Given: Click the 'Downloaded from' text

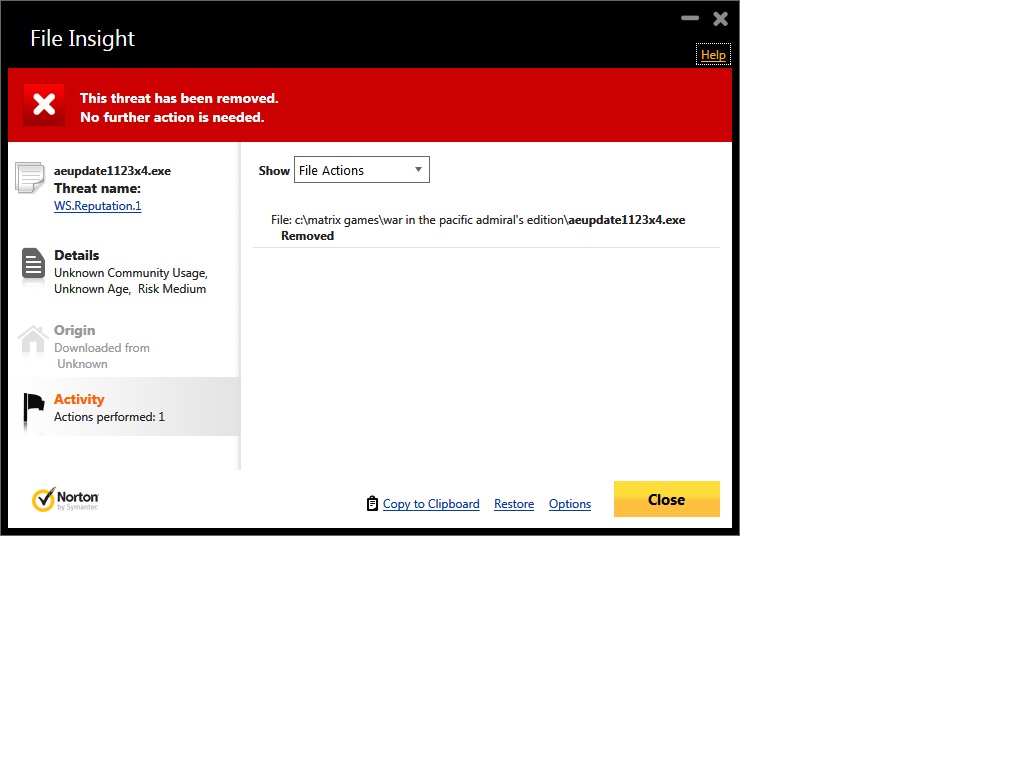Looking at the screenshot, I should (102, 348).
